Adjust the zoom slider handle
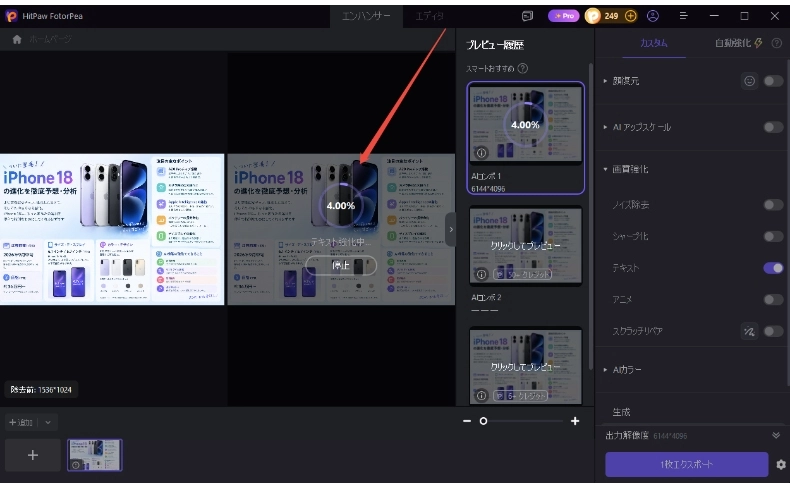The height and width of the screenshot is (488, 790). click(x=483, y=421)
